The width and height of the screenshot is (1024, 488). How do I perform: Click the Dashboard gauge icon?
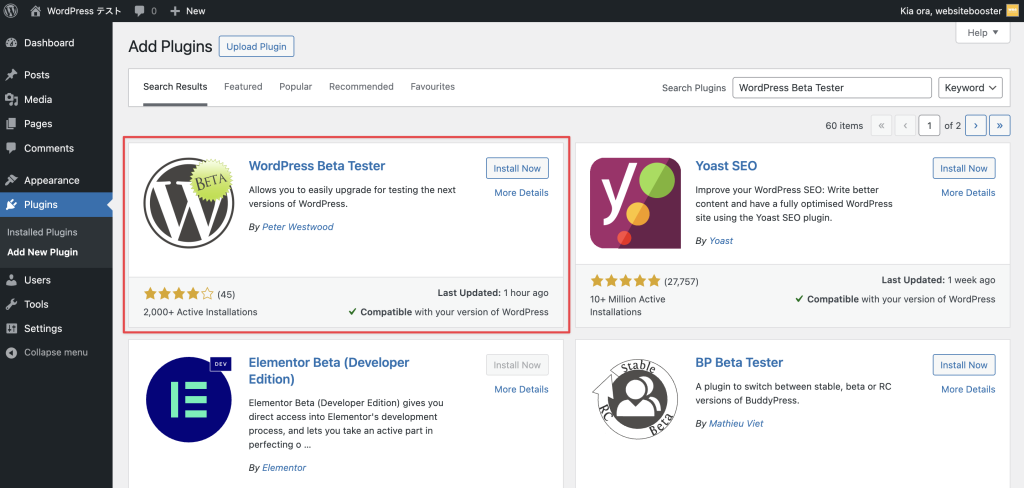(x=11, y=43)
